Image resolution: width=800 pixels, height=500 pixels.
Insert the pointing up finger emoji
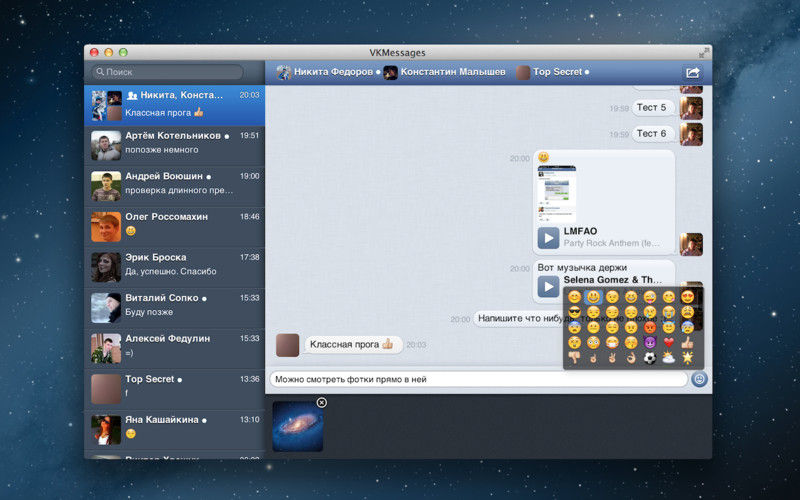click(x=593, y=358)
